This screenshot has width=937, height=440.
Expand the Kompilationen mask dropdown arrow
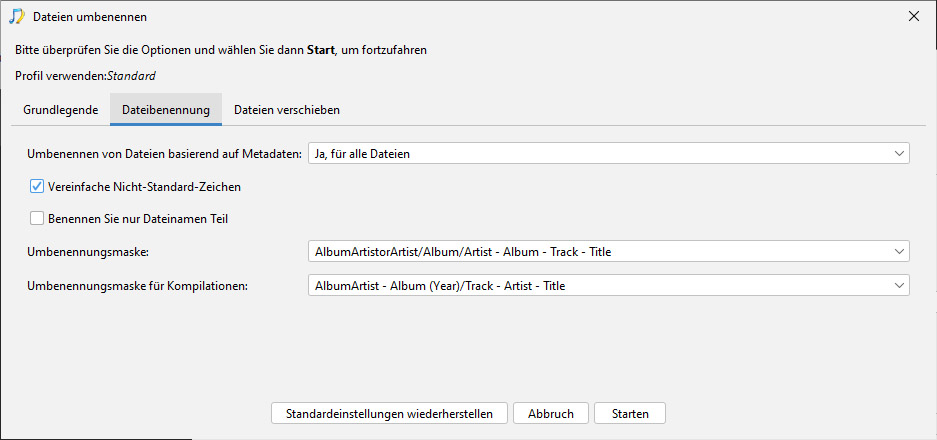click(899, 286)
